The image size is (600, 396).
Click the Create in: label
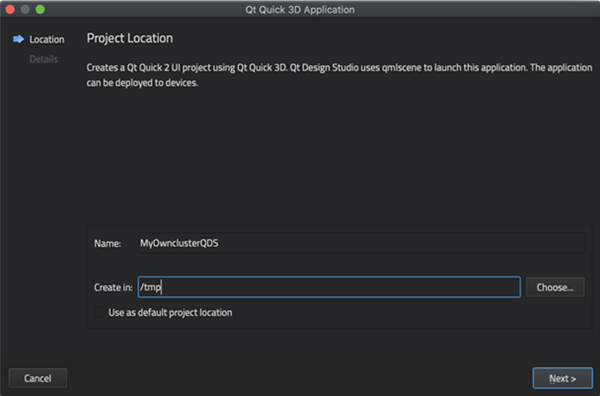(113, 287)
